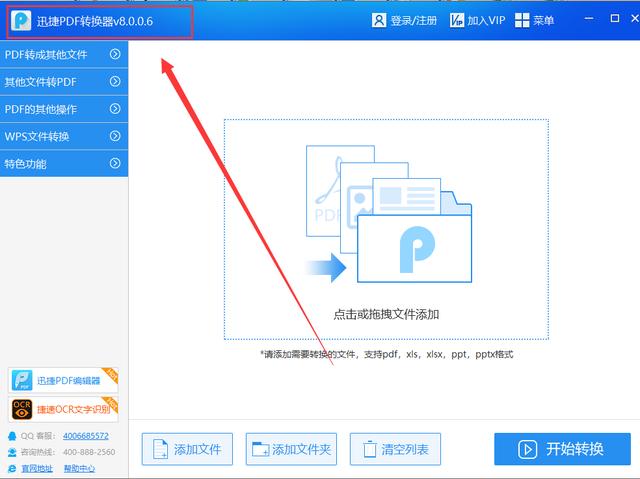Click the hotline headset icon
Image resolution: width=640 pixels, height=479 pixels.
click(x=12, y=452)
